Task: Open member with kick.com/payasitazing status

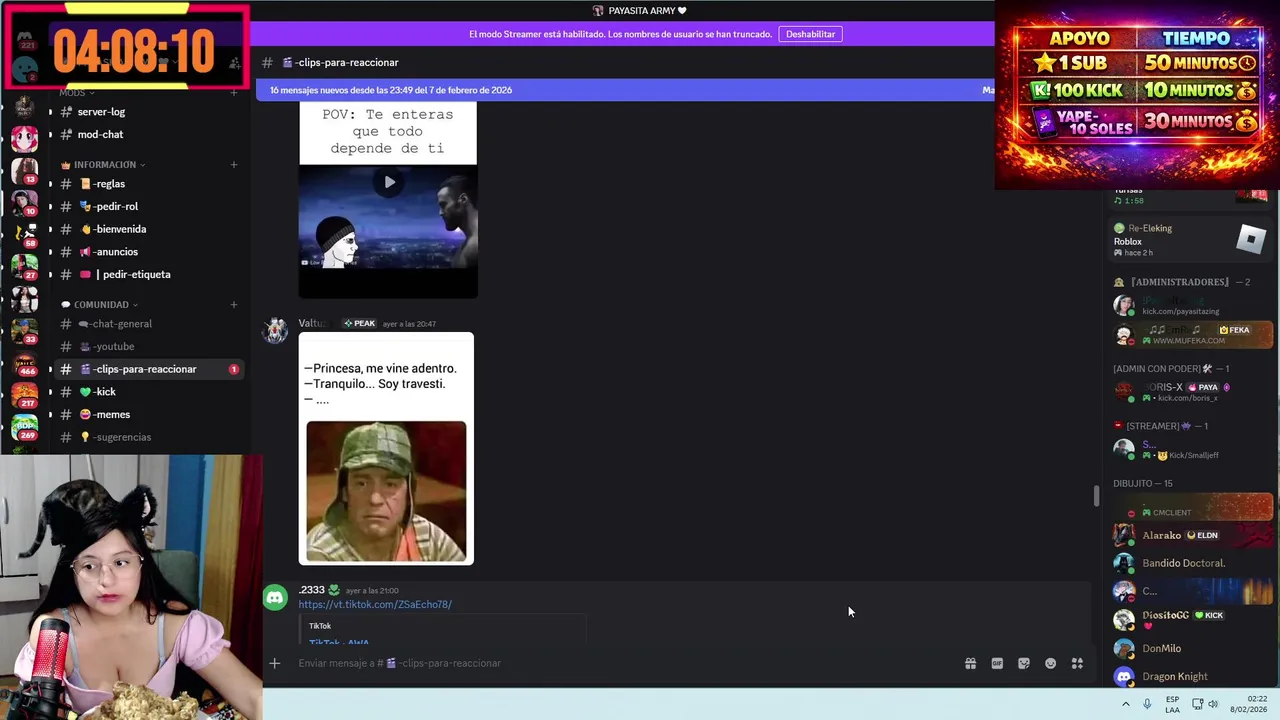Action: click(1190, 305)
